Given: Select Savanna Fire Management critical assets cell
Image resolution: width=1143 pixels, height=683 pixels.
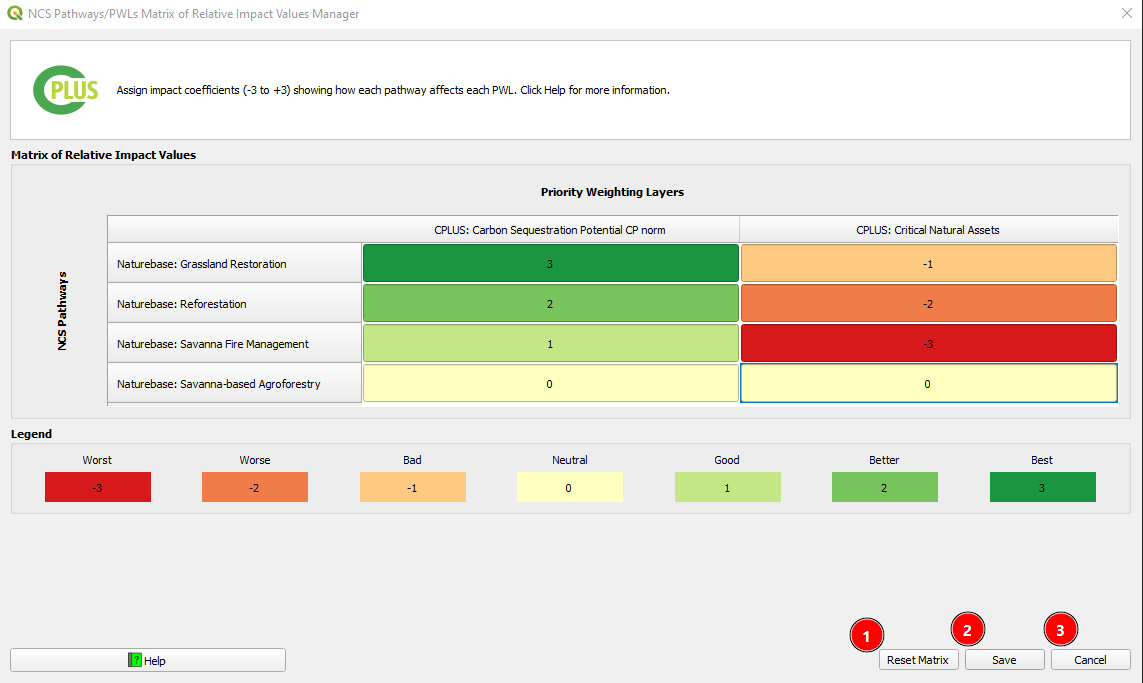Looking at the screenshot, I should pos(928,344).
